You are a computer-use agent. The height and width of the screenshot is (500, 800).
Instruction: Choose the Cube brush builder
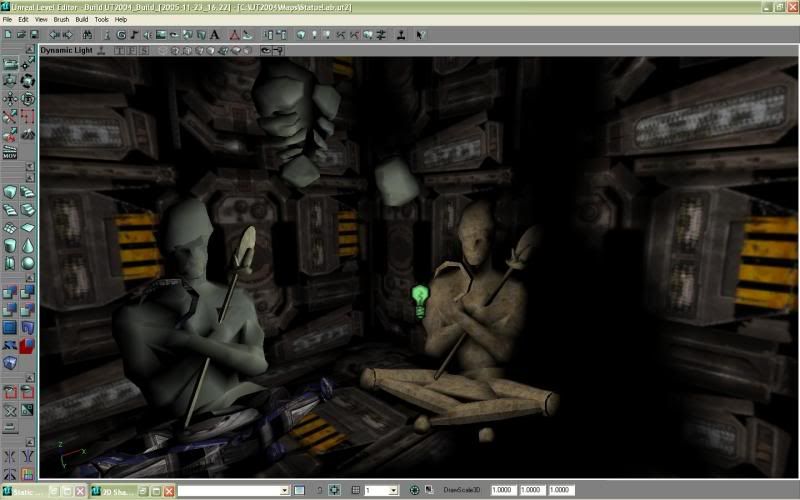(x=10, y=192)
